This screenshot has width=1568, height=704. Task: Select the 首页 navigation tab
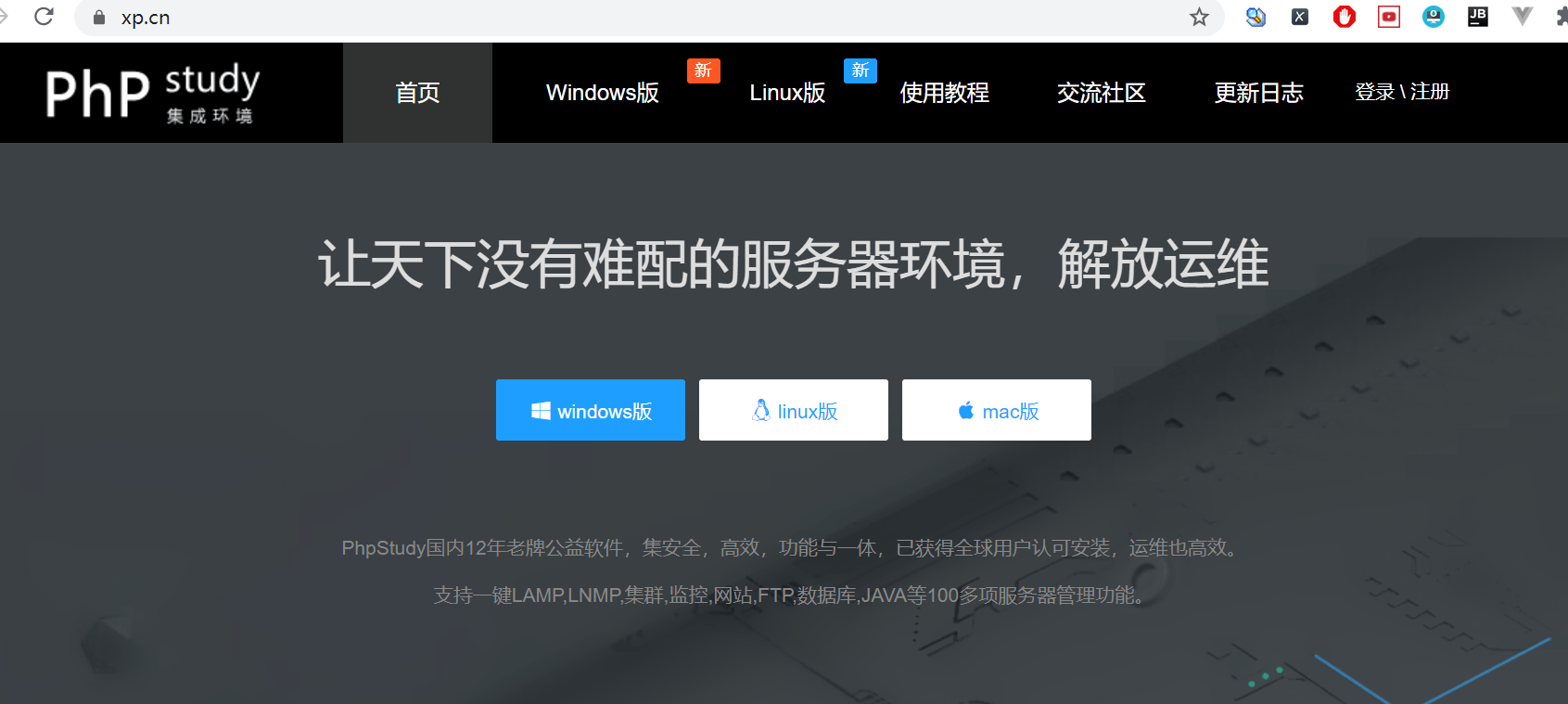[417, 93]
